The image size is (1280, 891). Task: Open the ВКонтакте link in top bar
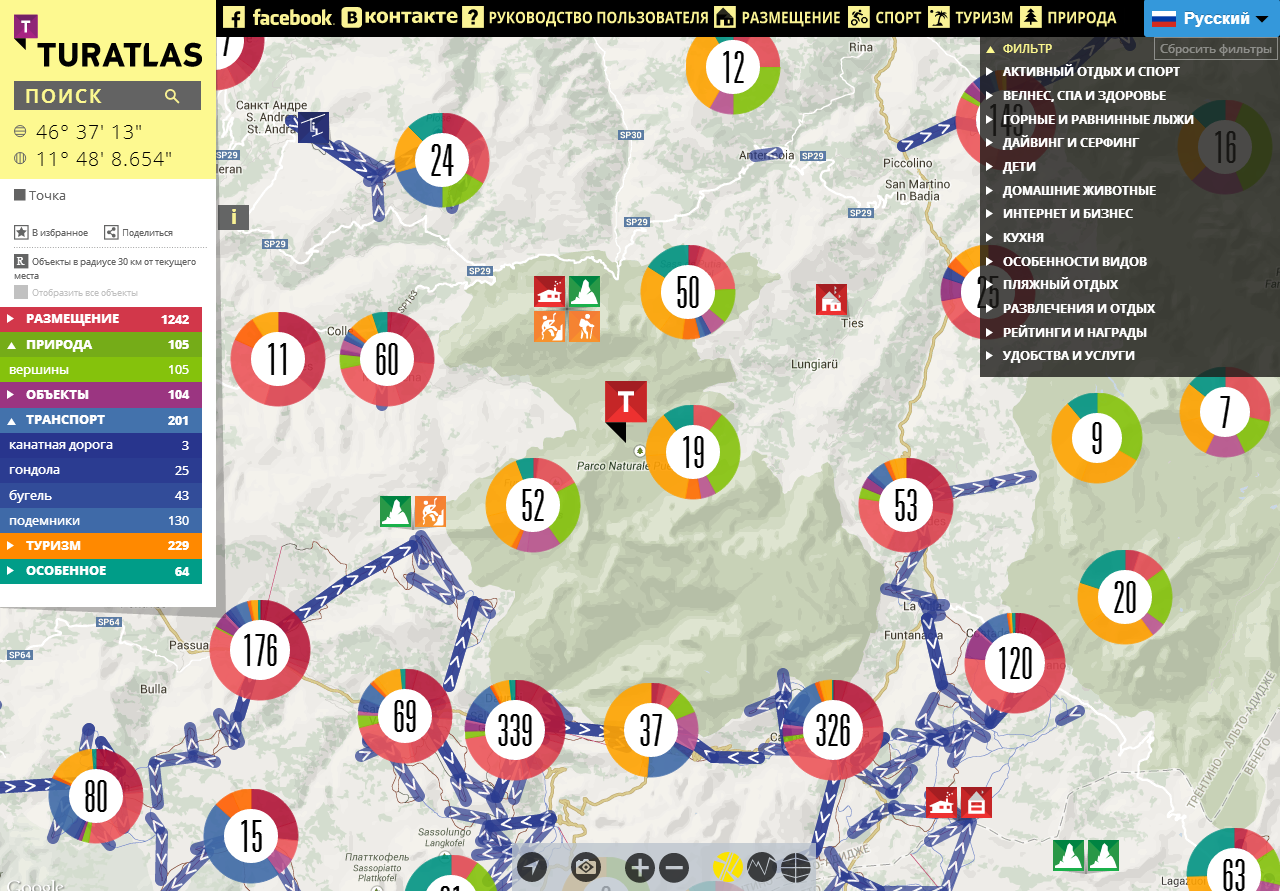click(400, 17)
